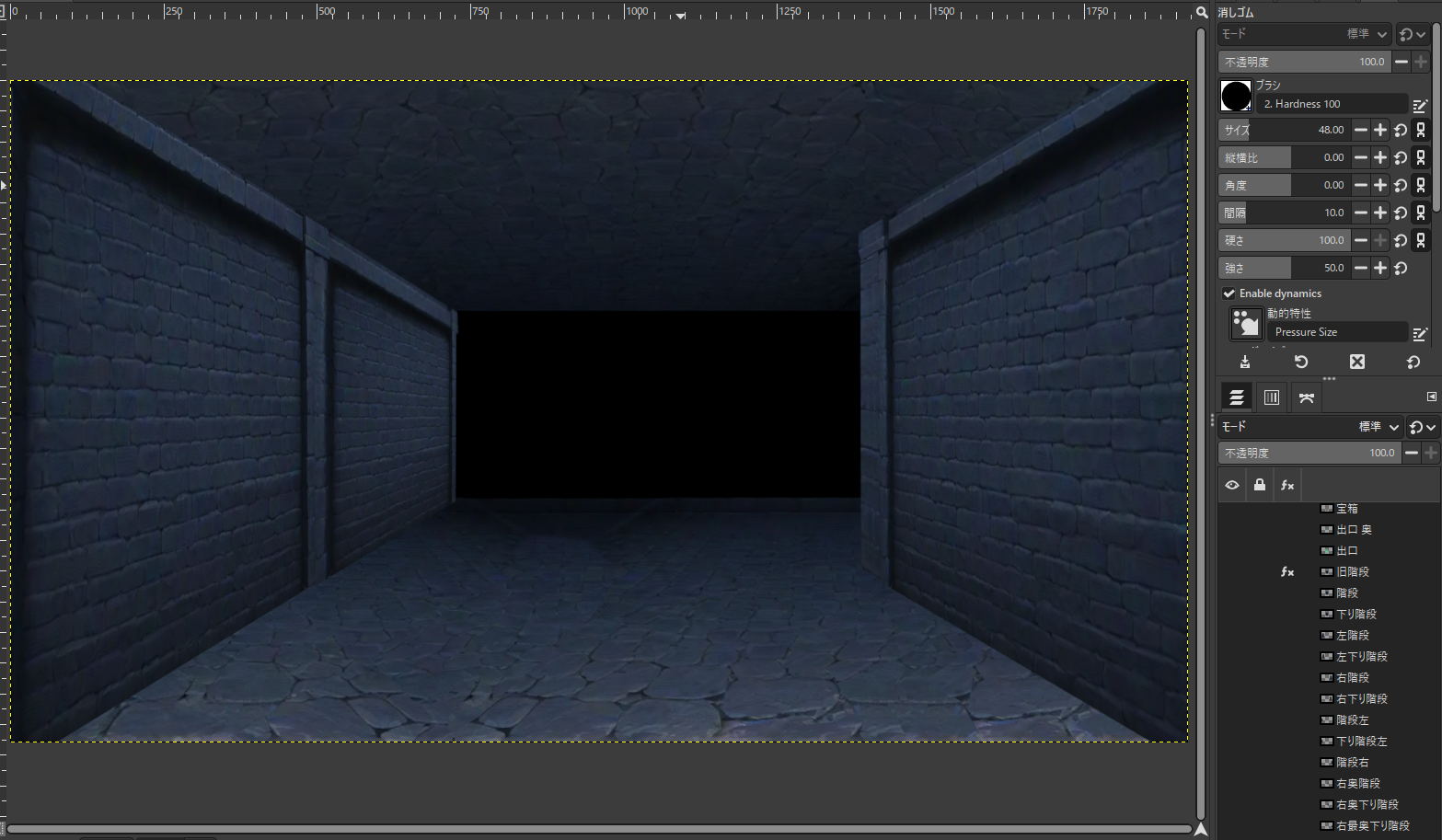Switch to the Channels tab

(1272, 397)
